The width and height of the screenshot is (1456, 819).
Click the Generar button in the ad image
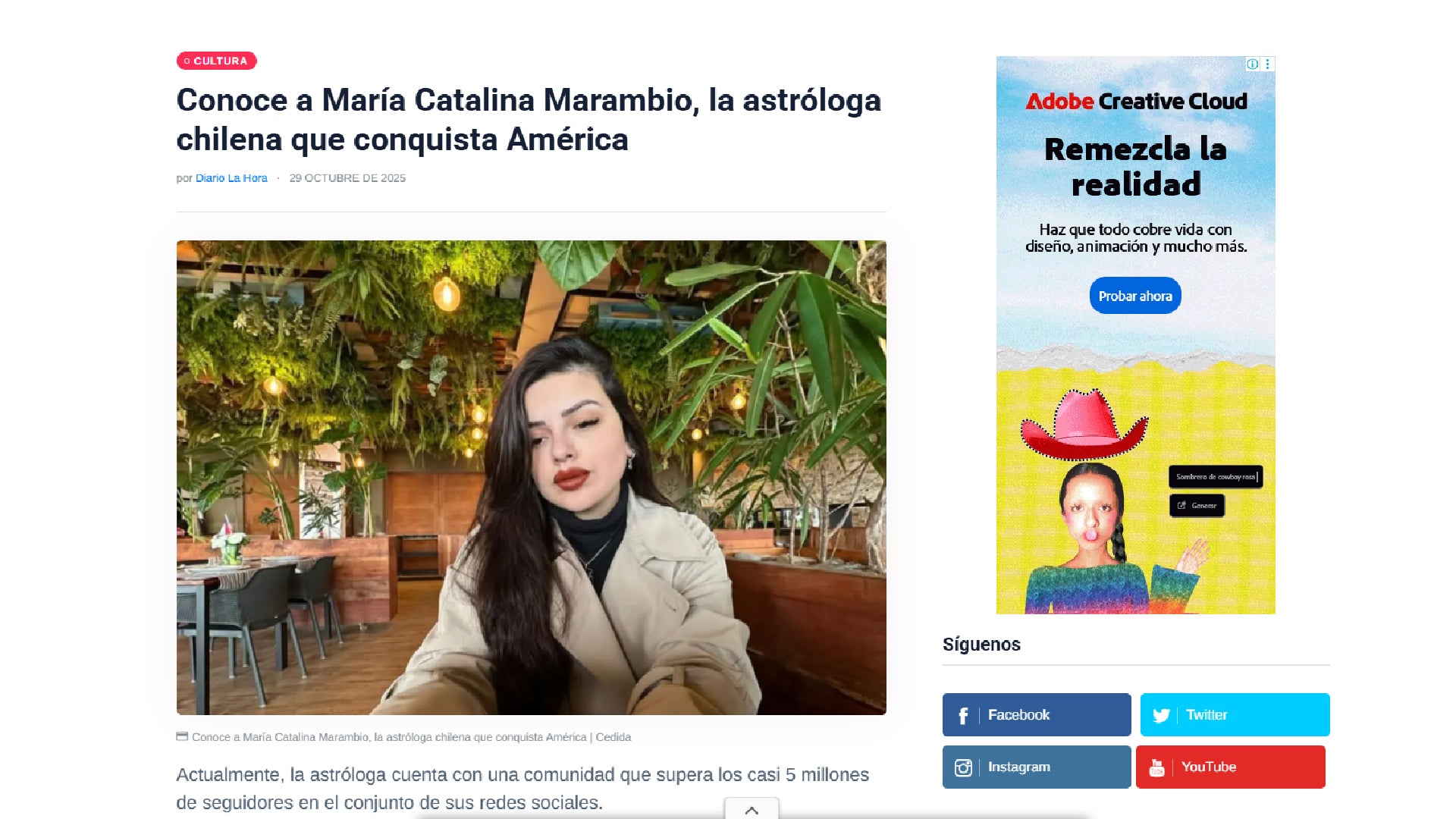1197,506
